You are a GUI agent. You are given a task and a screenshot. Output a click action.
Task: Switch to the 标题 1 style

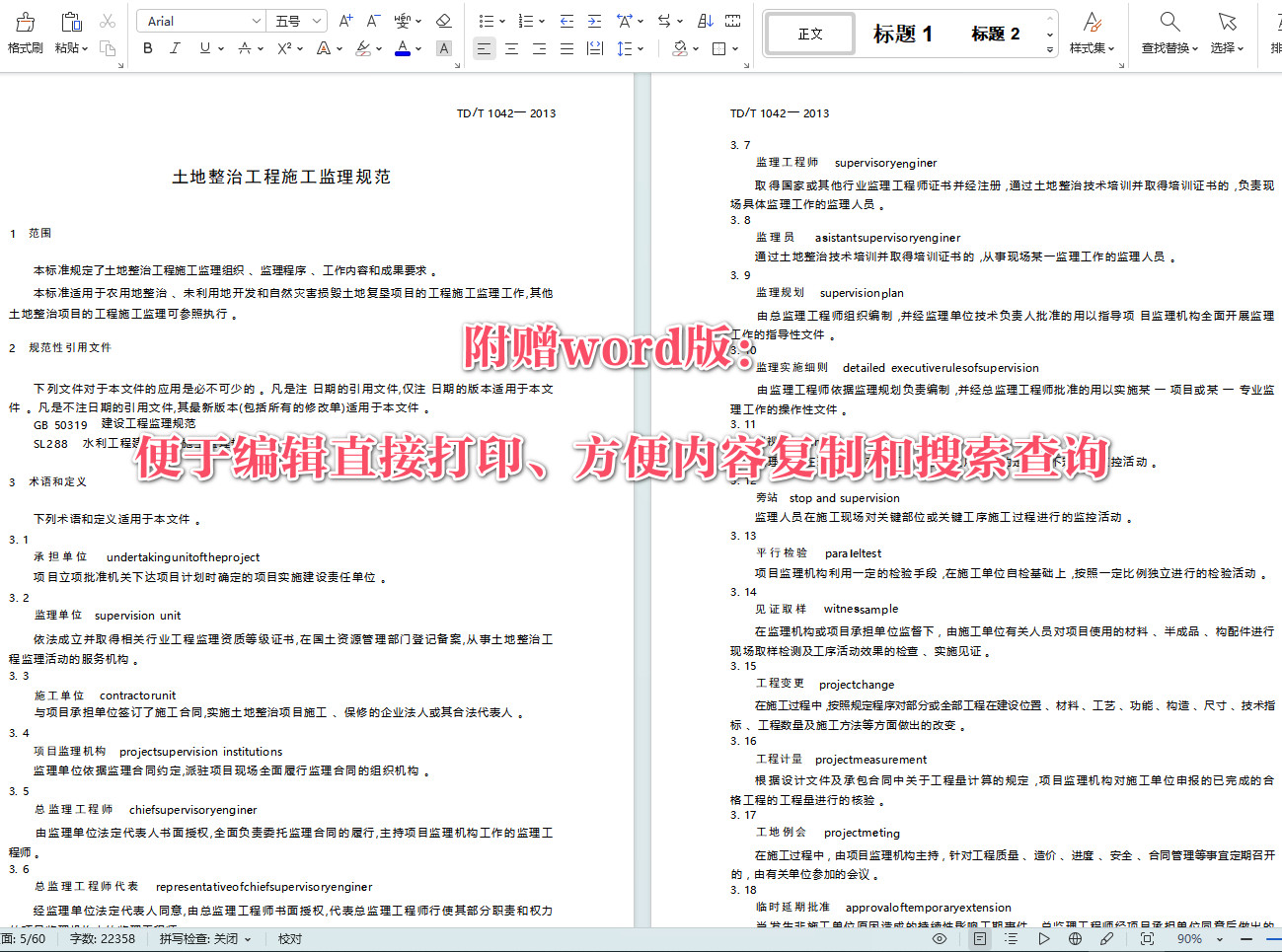click(x=903, y=33)
